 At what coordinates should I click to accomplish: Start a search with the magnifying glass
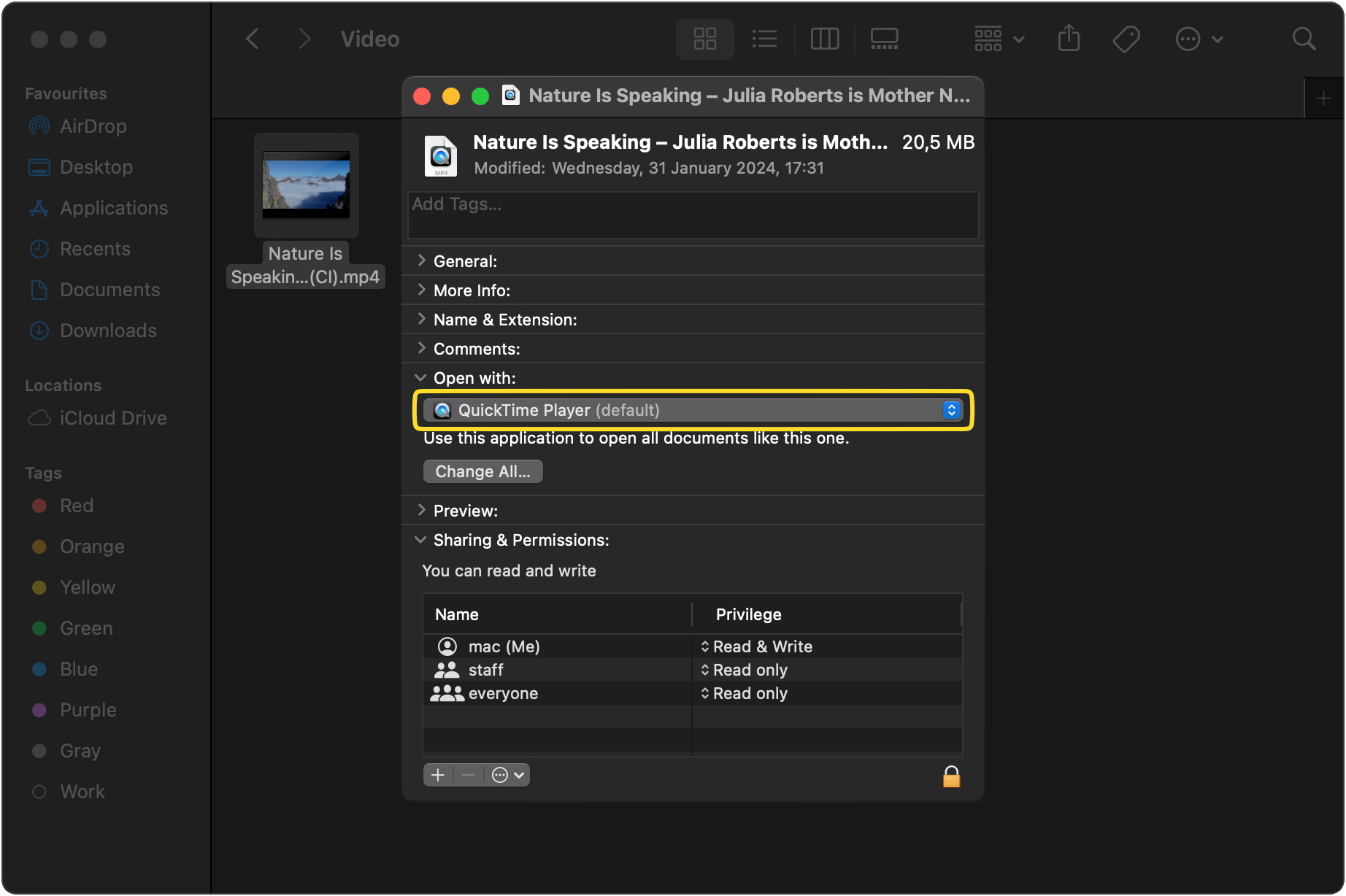(1304, 39)
